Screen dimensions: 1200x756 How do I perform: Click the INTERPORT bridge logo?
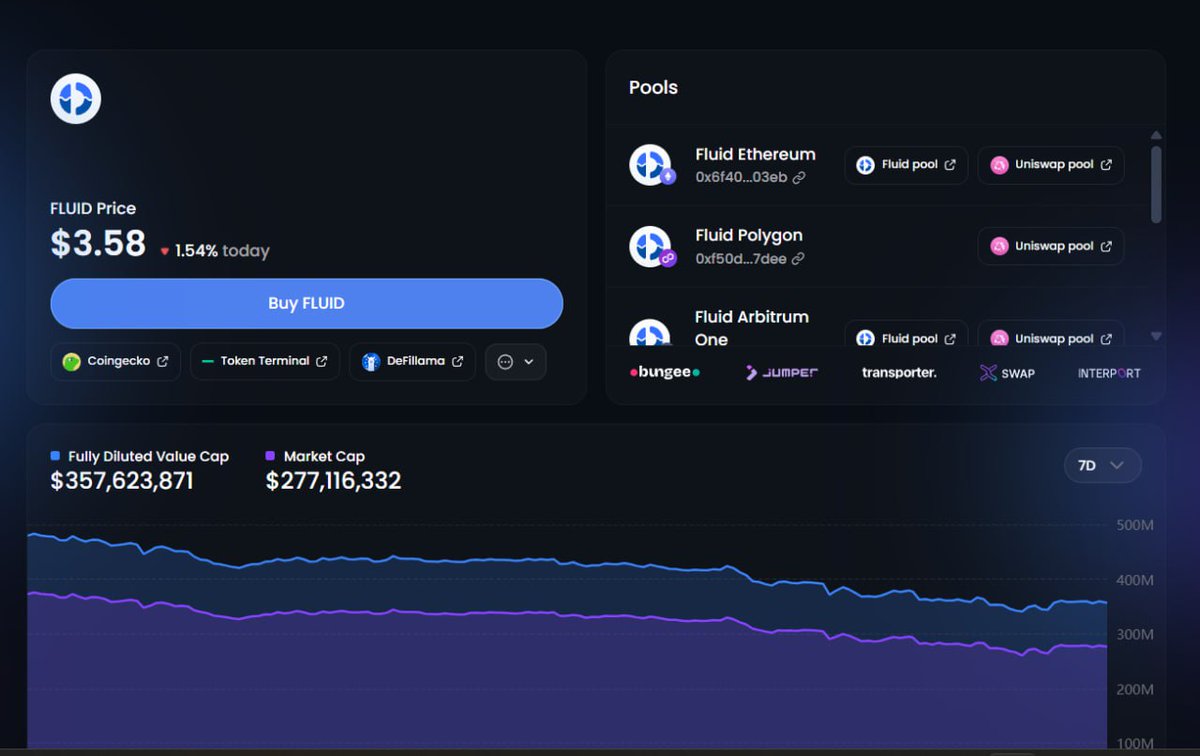1109,373
